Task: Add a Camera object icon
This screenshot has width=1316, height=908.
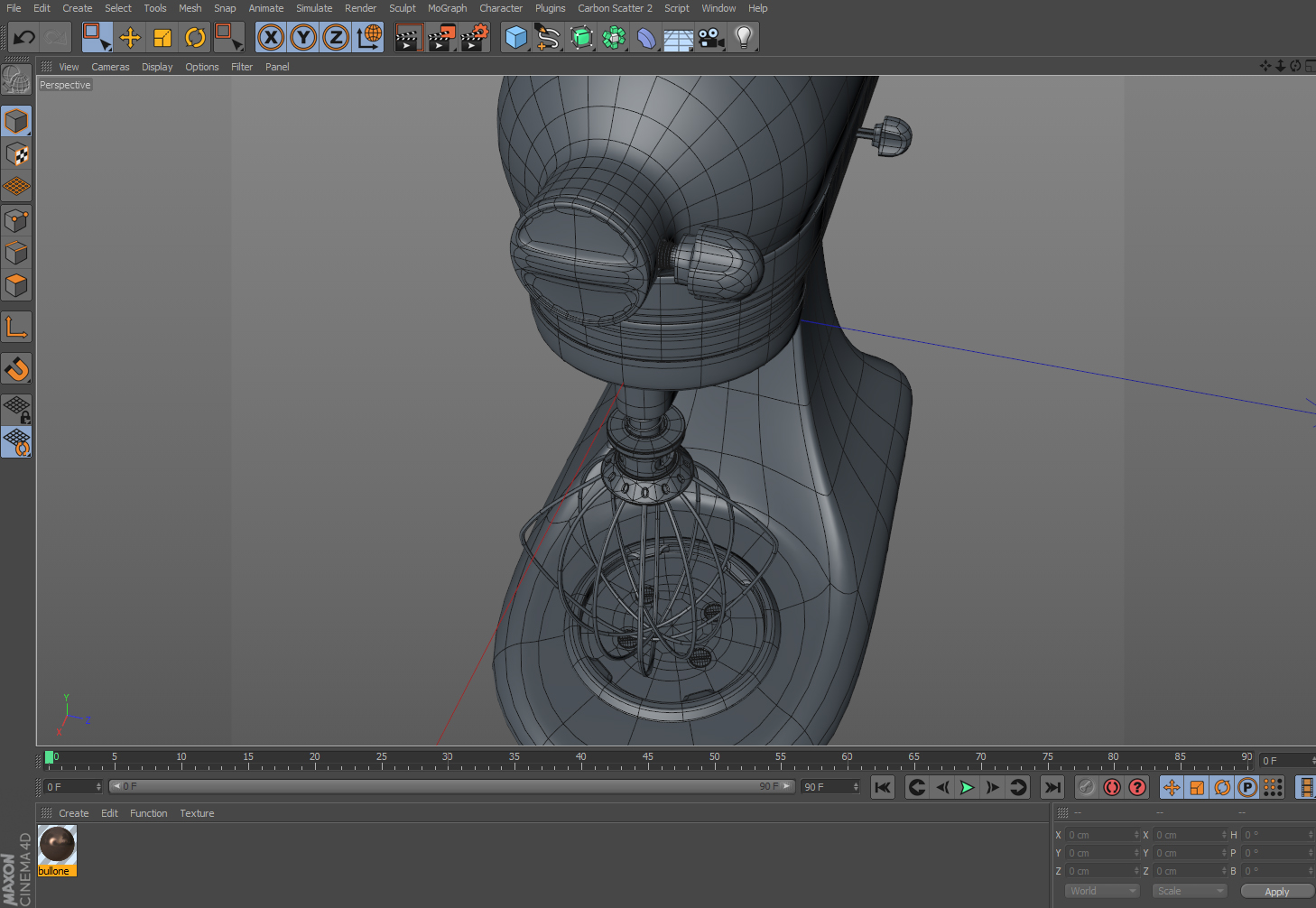Action: coord(711,37)
